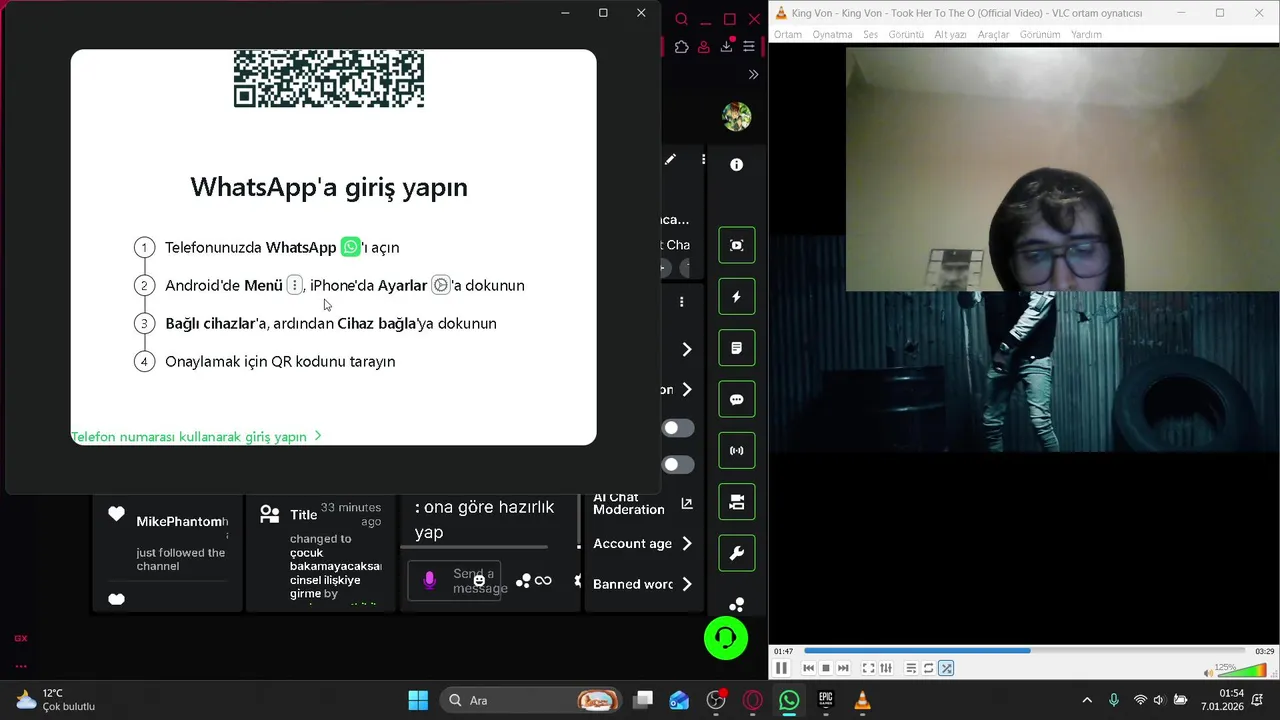Stop playback in VLC
1280x720 pixels.
(826, 668)
